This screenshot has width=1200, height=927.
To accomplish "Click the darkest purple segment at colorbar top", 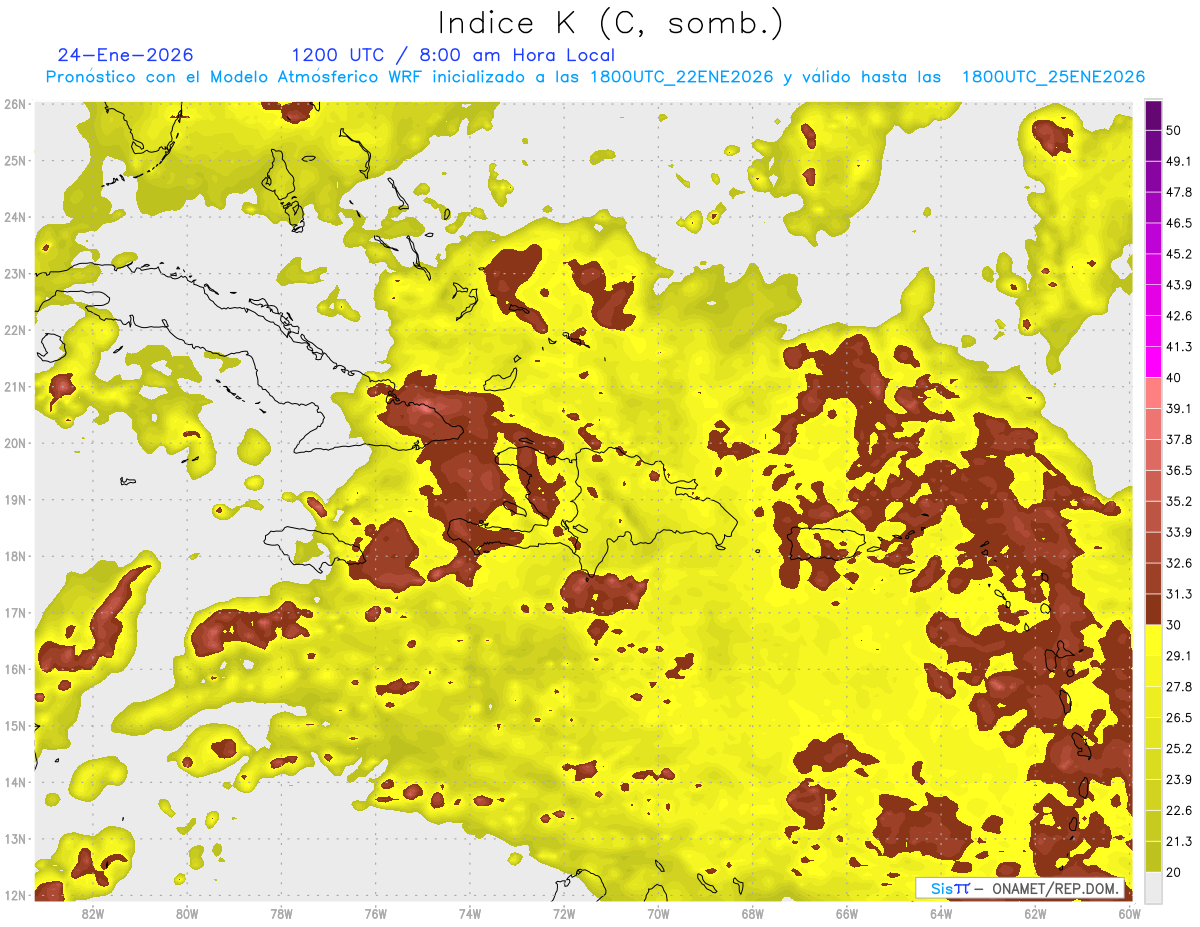I will 1153,113.
